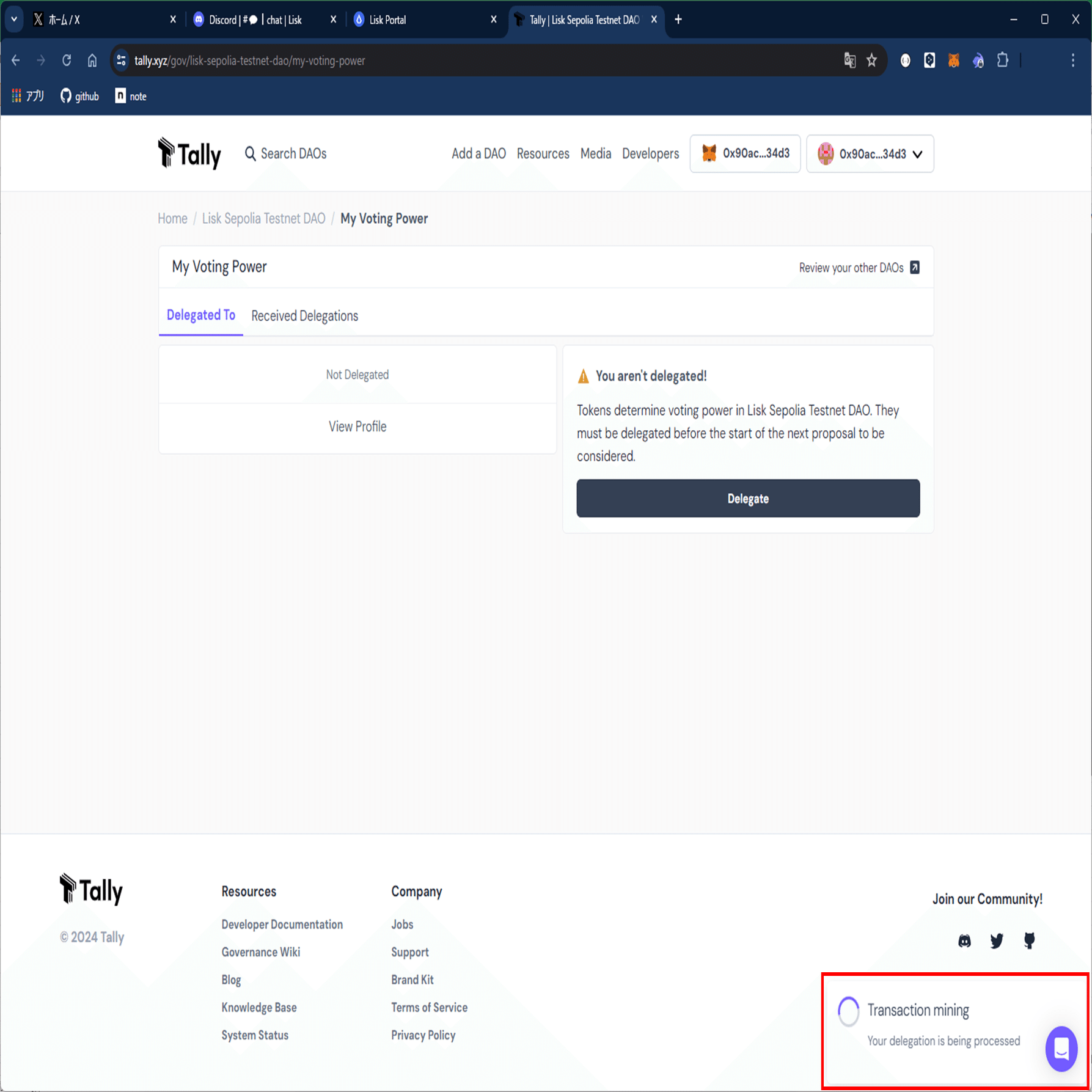Click the blue extension icon right of MetaMask

[978, 60]
